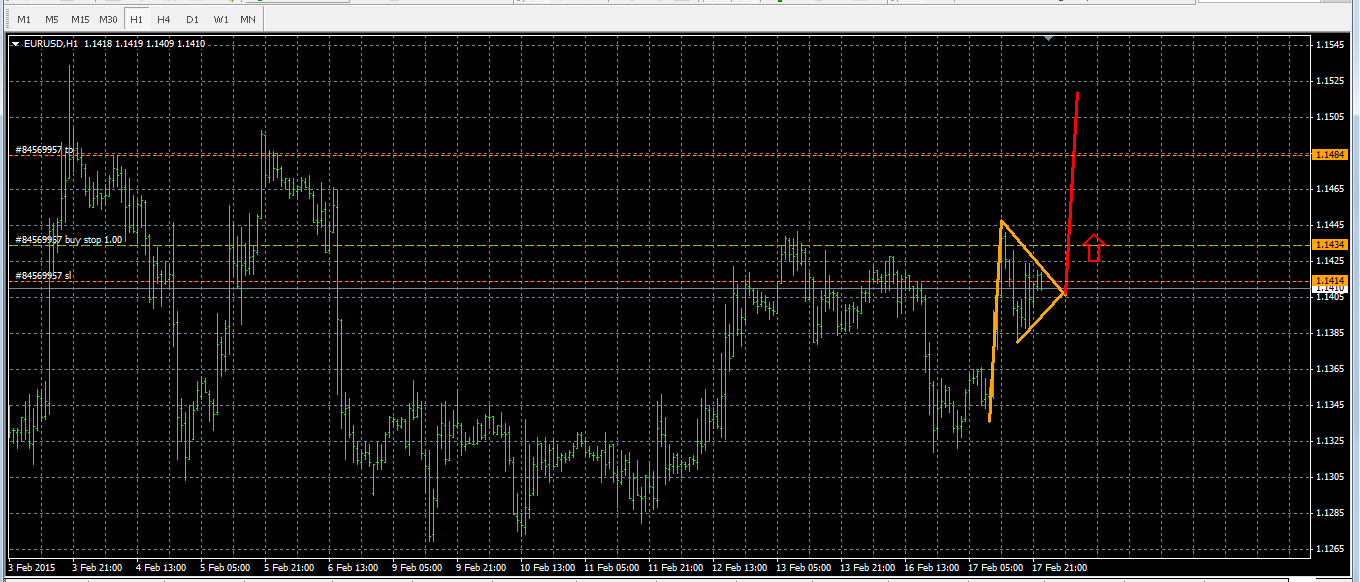1360x582 pixels.
Task: Set the weekly W1 timeframe
Action: tap(221, 19)
